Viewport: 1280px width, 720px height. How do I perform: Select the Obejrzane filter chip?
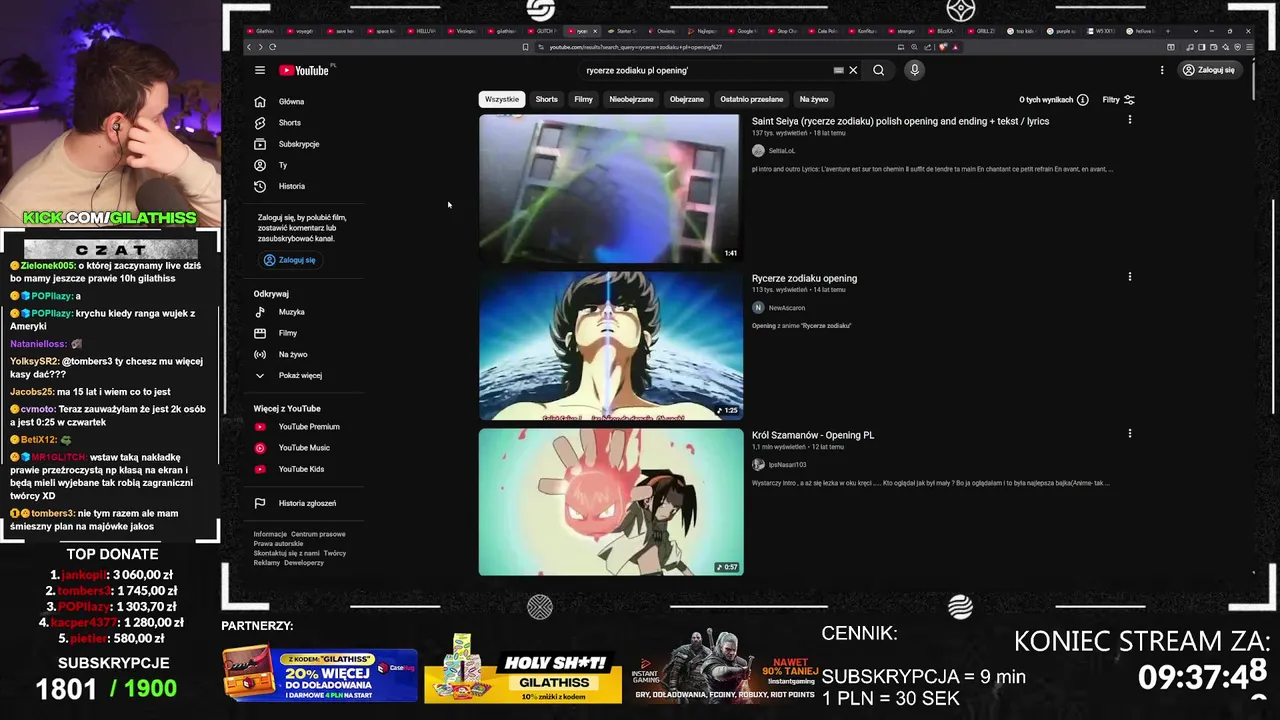pyautogui.click(x=687, y=99)
